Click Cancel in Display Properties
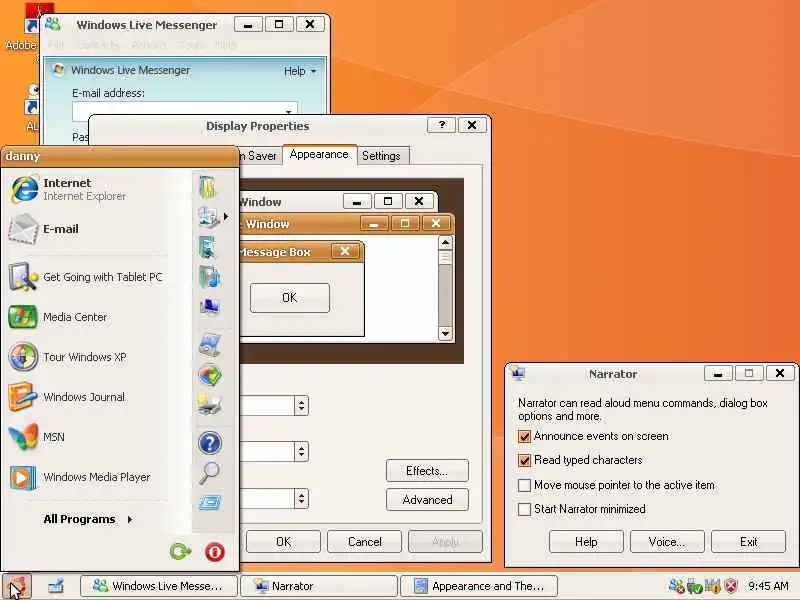The image size is (800, 600). click(x=364, y=541)
